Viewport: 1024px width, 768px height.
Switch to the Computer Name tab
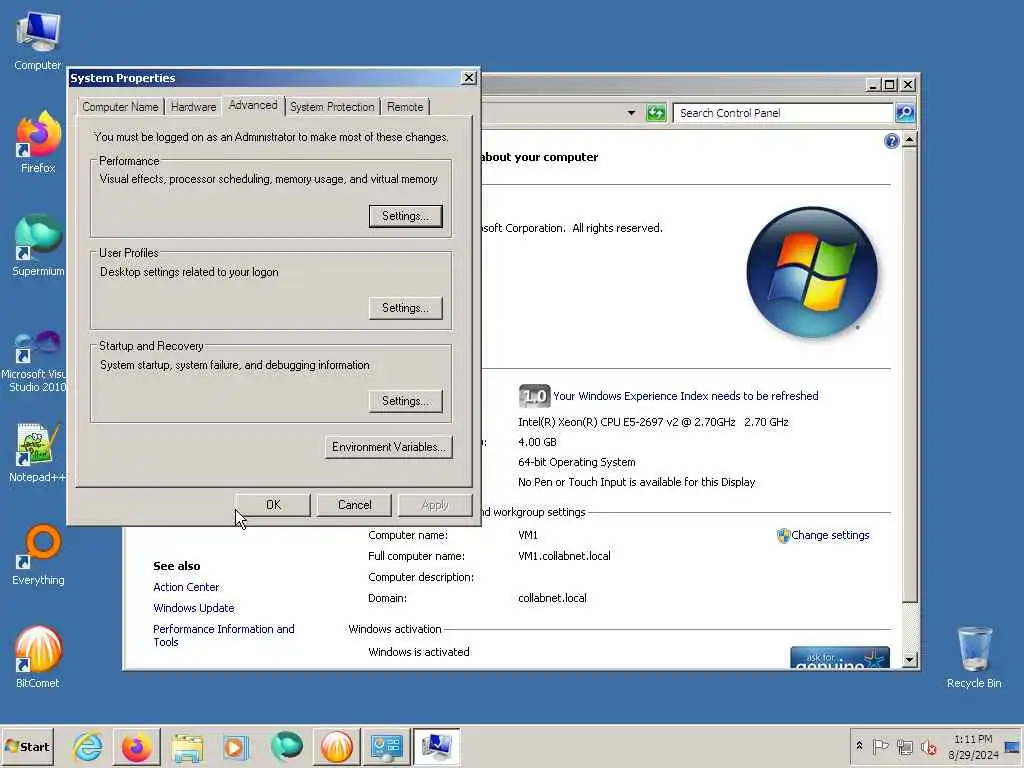coord(120,106)
